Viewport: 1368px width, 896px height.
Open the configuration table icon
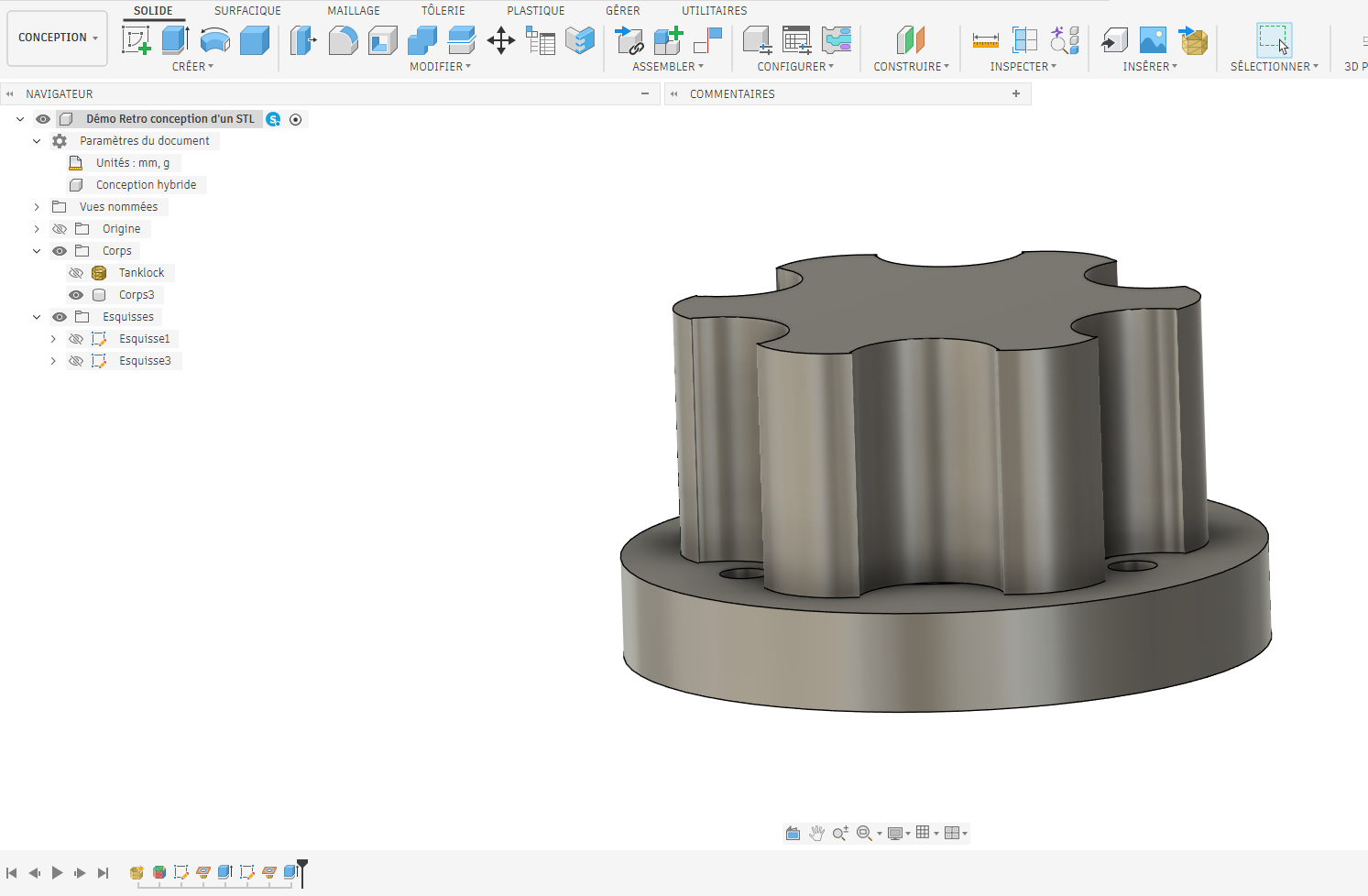coord(796,40)
